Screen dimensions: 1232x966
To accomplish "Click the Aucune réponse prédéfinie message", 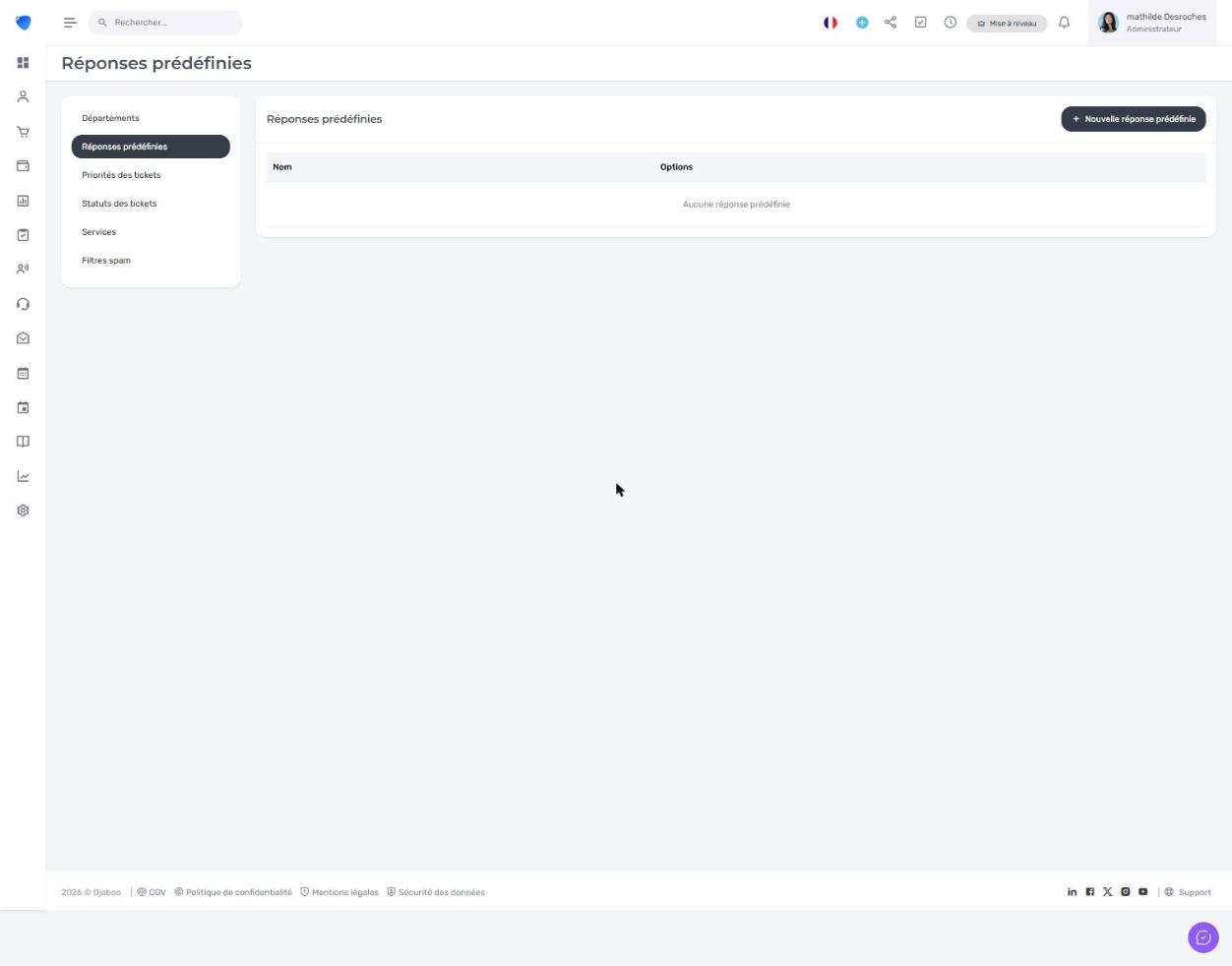I will point(736,205).
